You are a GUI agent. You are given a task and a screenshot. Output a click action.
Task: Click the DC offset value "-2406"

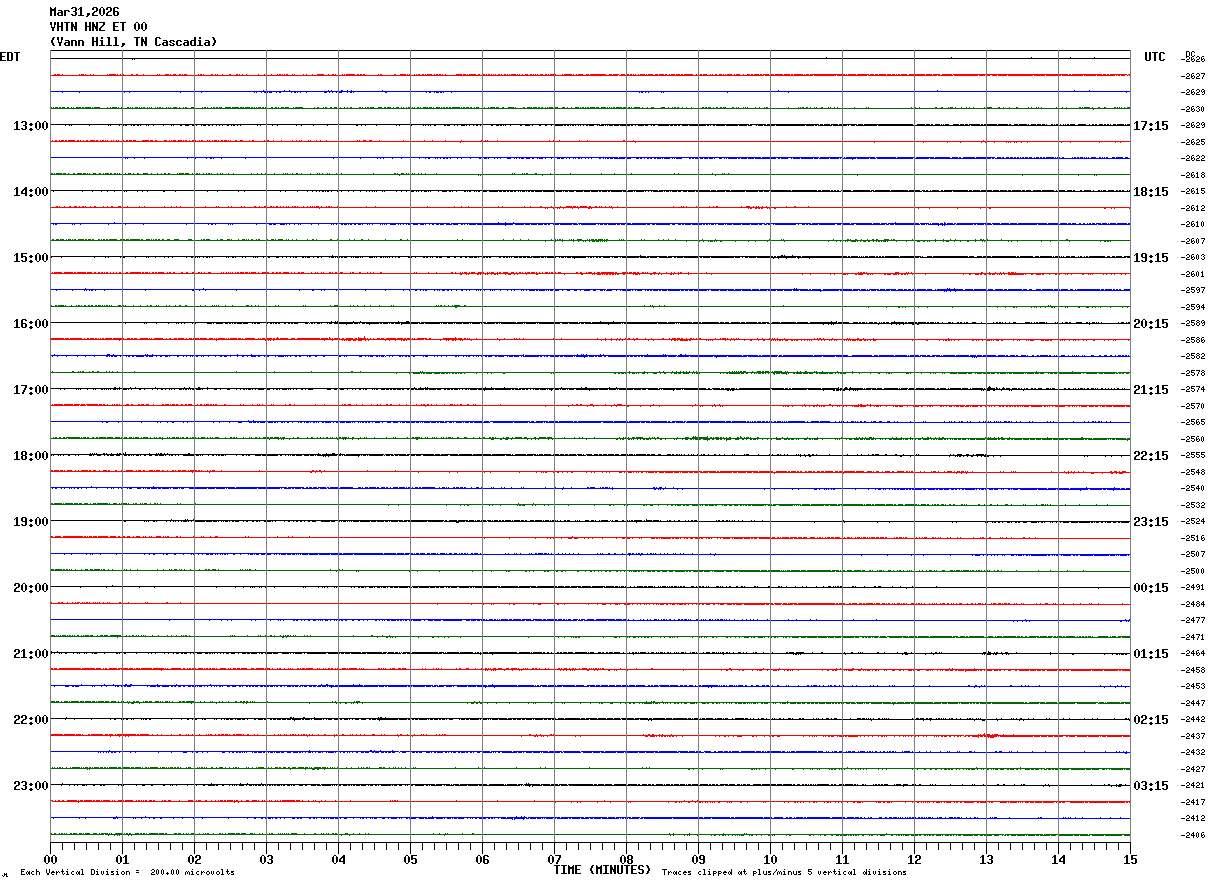pos(1193,835)
